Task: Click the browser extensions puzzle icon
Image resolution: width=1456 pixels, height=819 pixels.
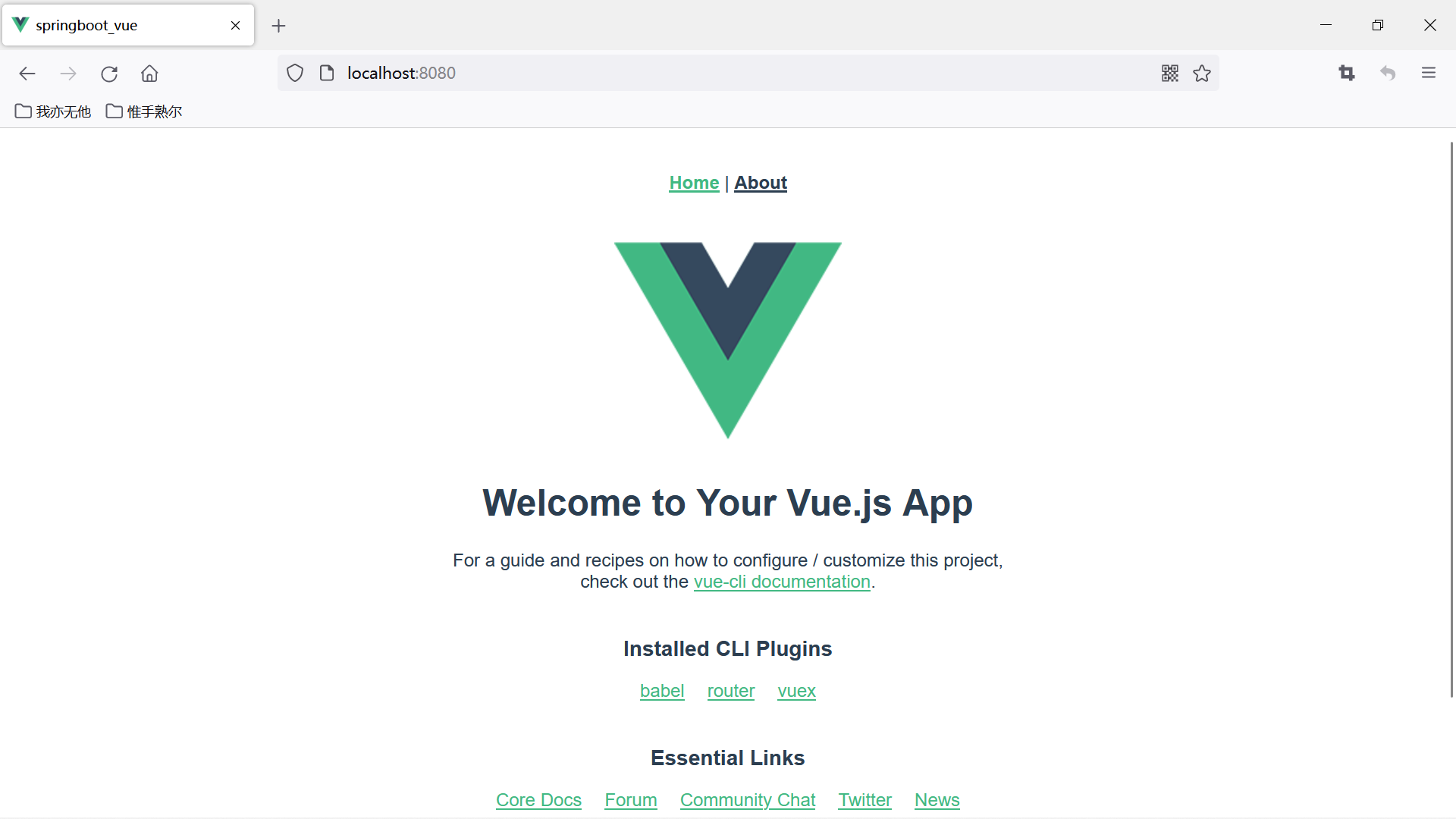Action: (1346, 73)
